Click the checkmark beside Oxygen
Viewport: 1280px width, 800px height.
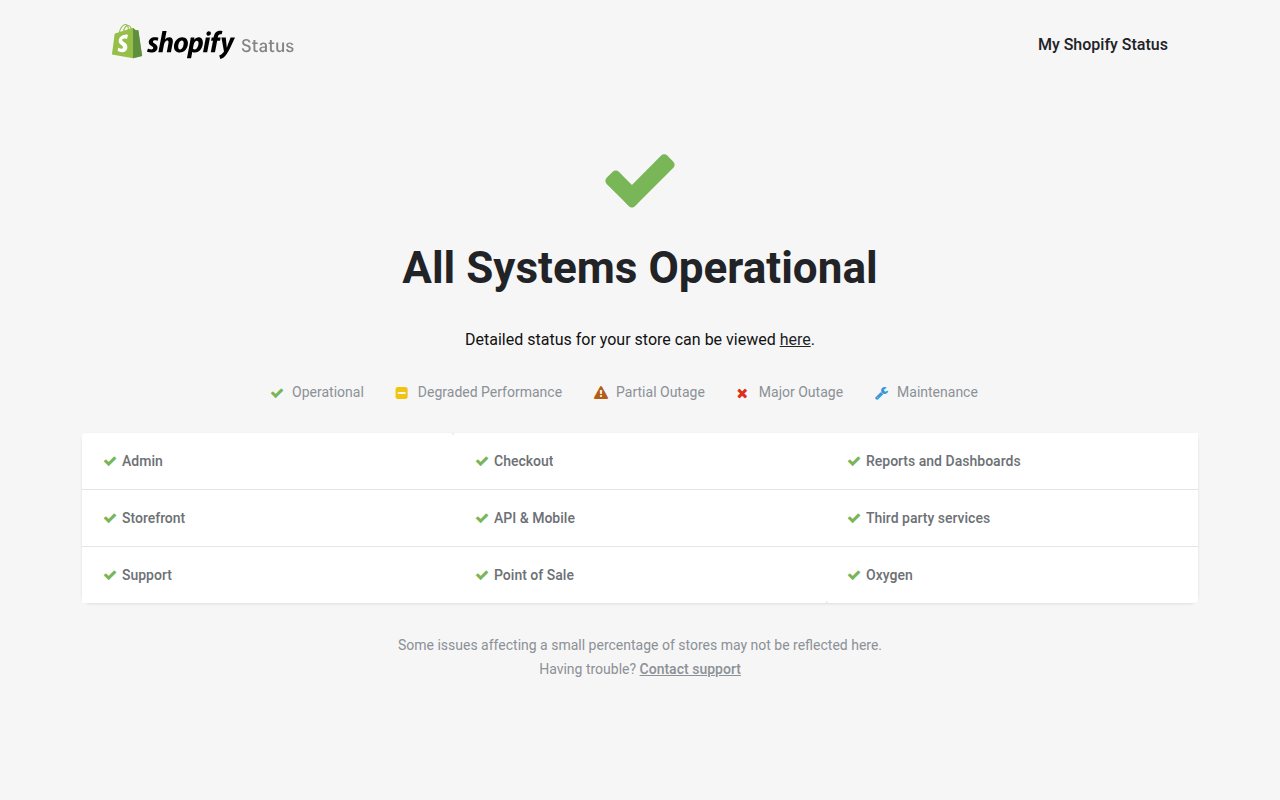click(854, 575)
